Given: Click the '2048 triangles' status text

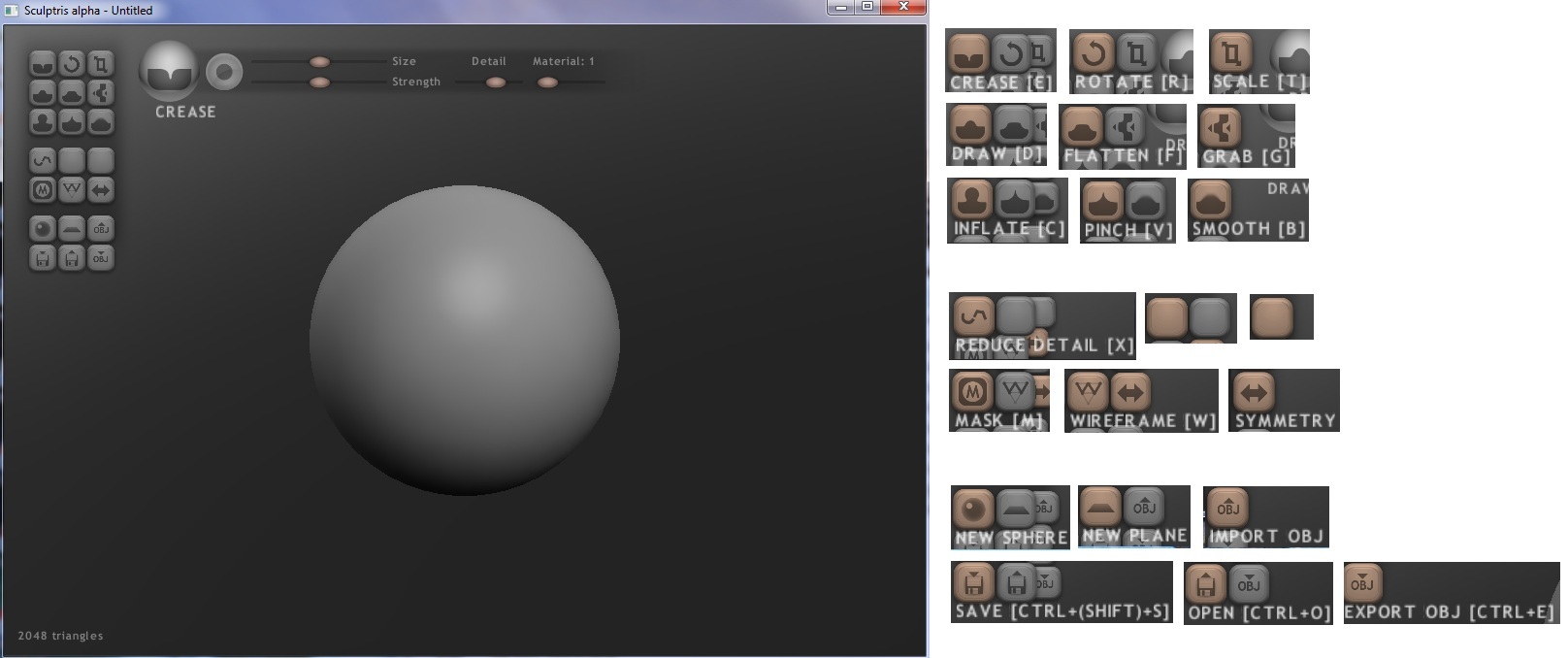Looking at the screenshot, I should click(60, 636).
